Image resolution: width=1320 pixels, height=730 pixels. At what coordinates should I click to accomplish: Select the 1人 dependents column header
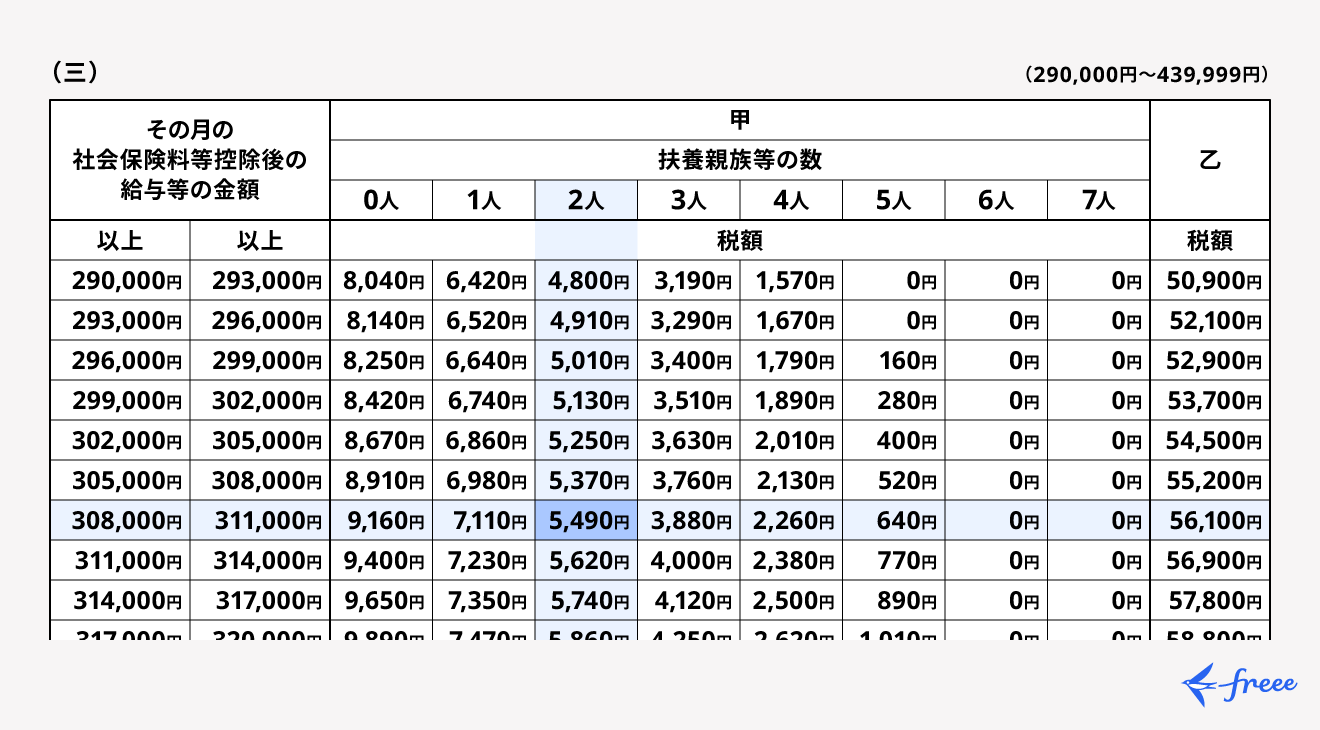pyautogui.click(x=484, y=200)
